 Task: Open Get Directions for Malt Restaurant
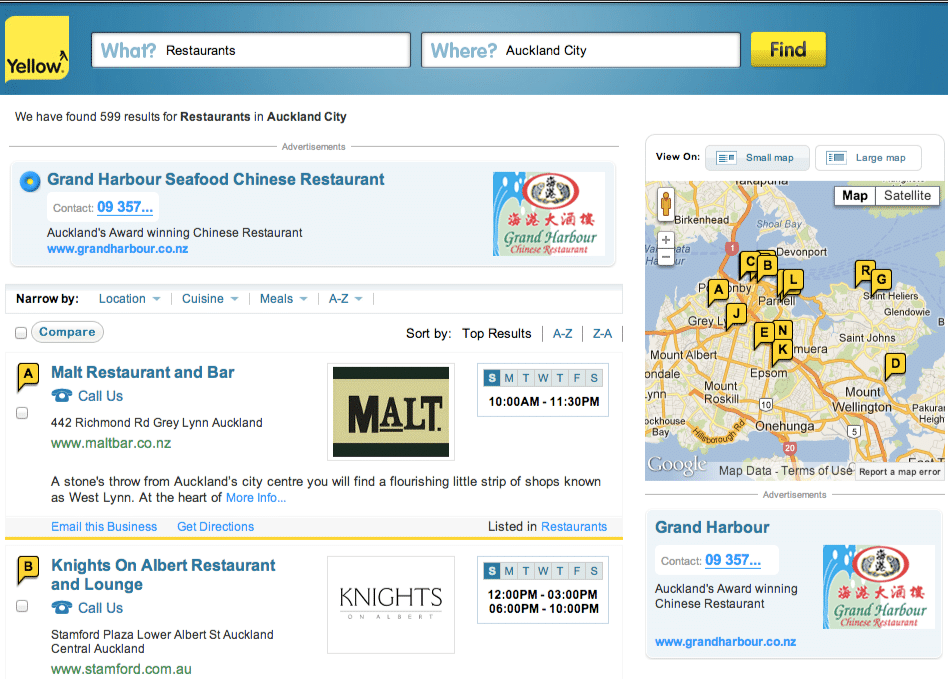tap(215, 527)
